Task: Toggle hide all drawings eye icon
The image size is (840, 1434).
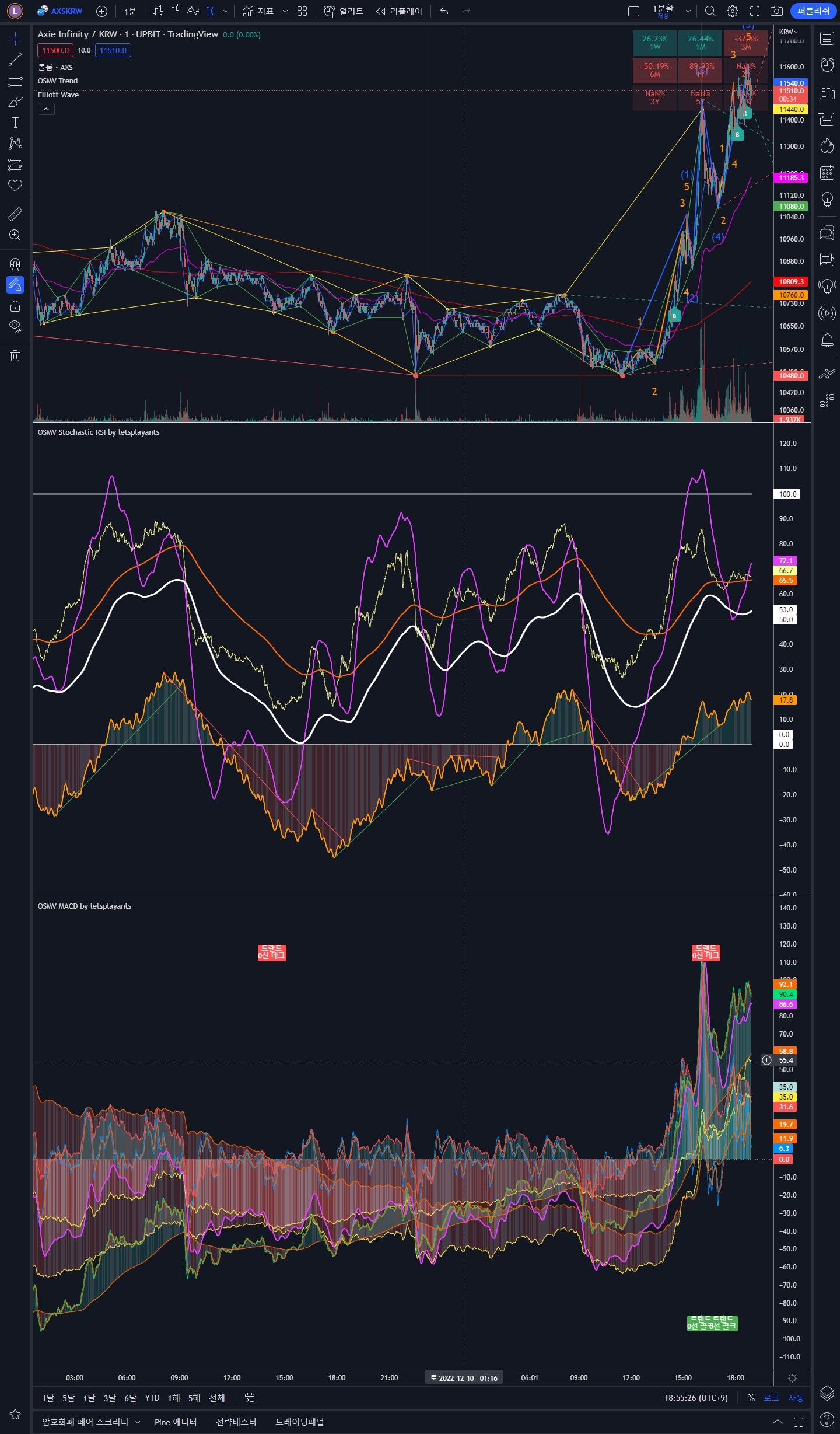Action: (15, 327)
